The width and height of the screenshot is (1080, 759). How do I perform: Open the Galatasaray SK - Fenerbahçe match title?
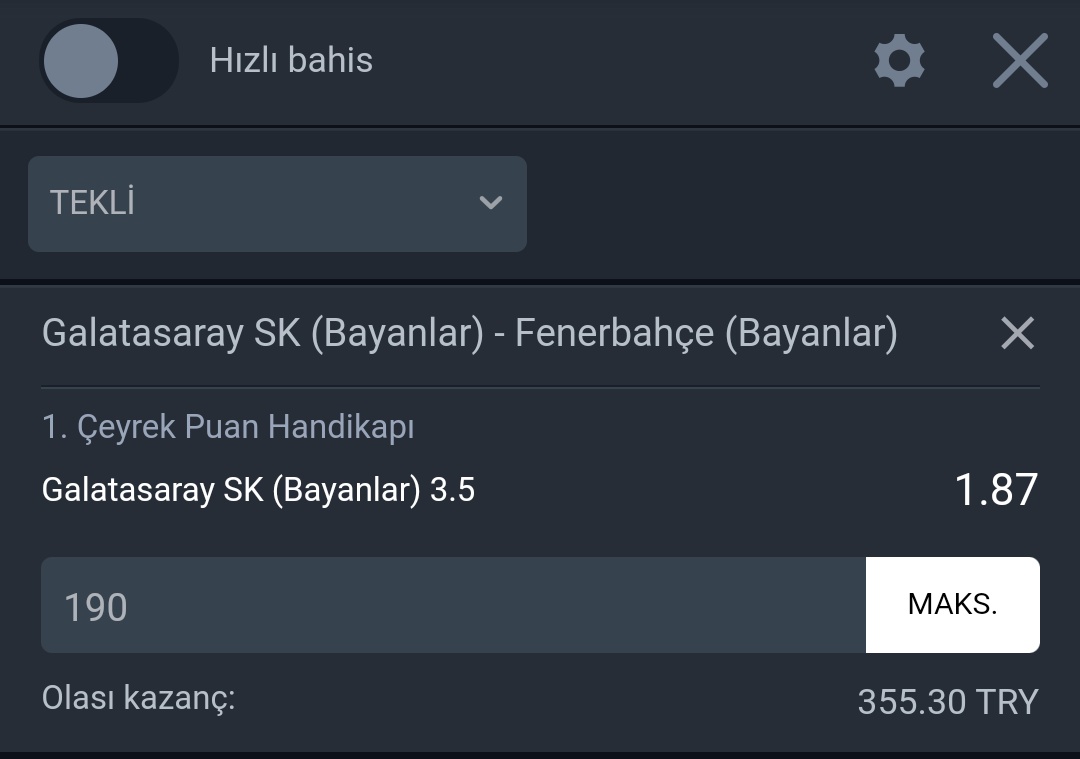click(x=470, y=333)
